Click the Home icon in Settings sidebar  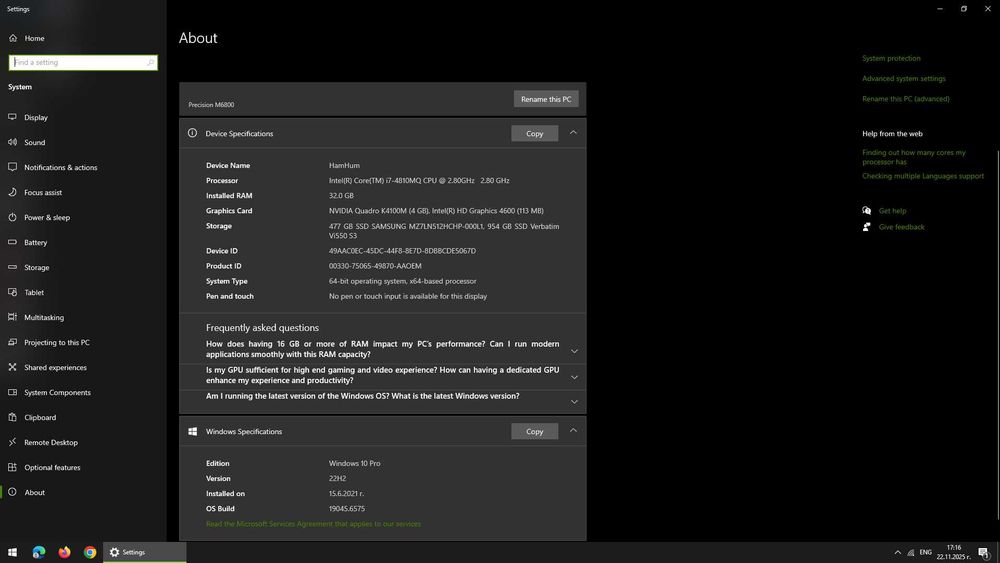13,38
